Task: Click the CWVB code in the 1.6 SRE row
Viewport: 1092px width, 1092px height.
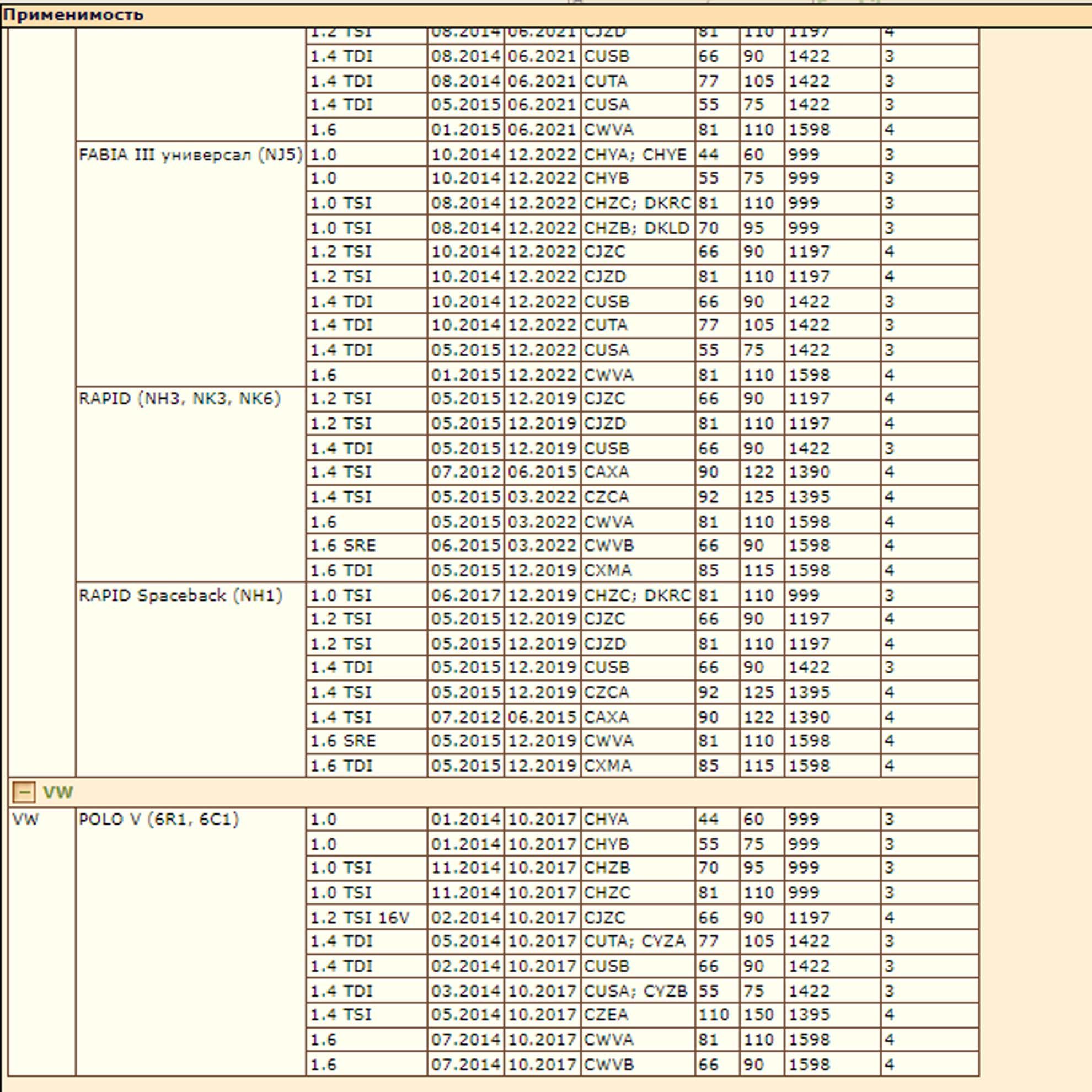Action: pos(608,545)
